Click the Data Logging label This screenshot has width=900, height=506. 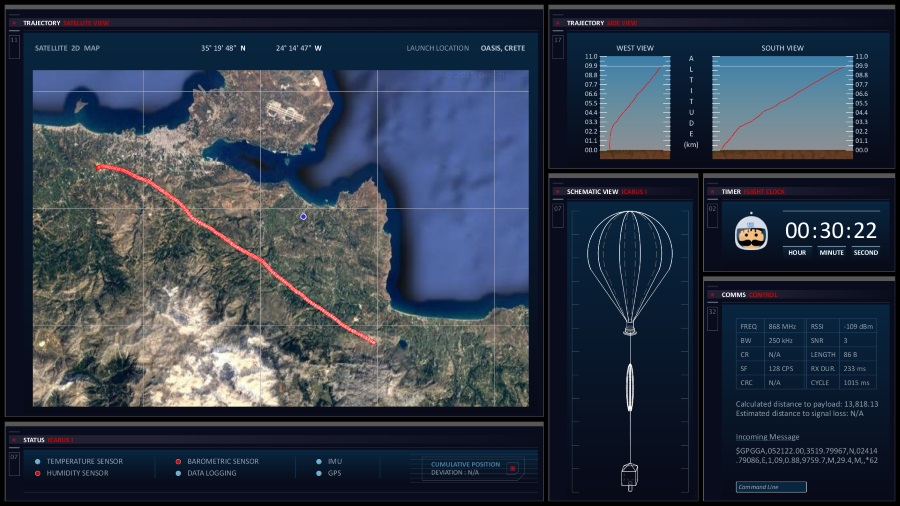point(212,473)
